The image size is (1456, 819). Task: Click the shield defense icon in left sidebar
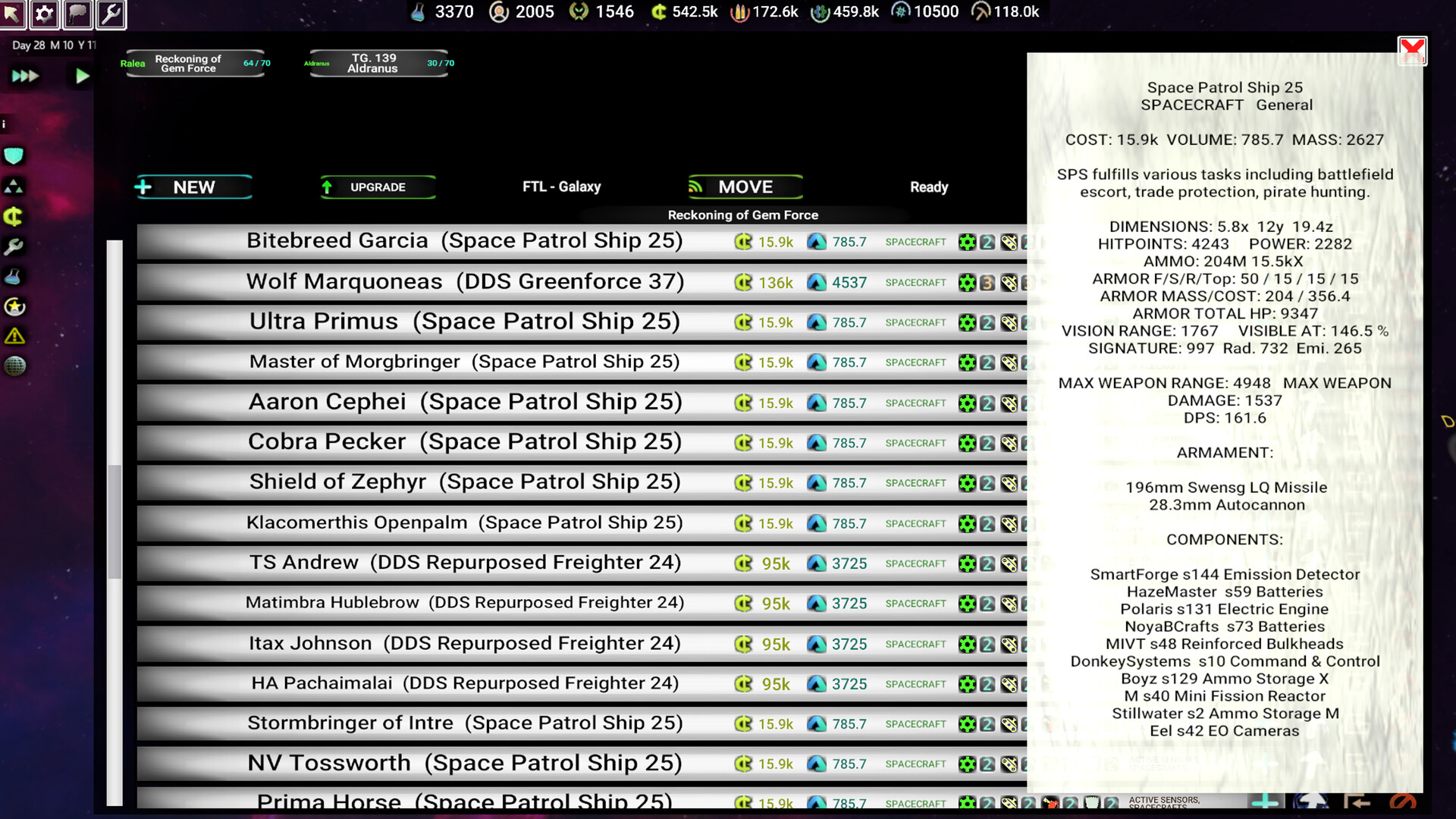[x=14, y=156]
